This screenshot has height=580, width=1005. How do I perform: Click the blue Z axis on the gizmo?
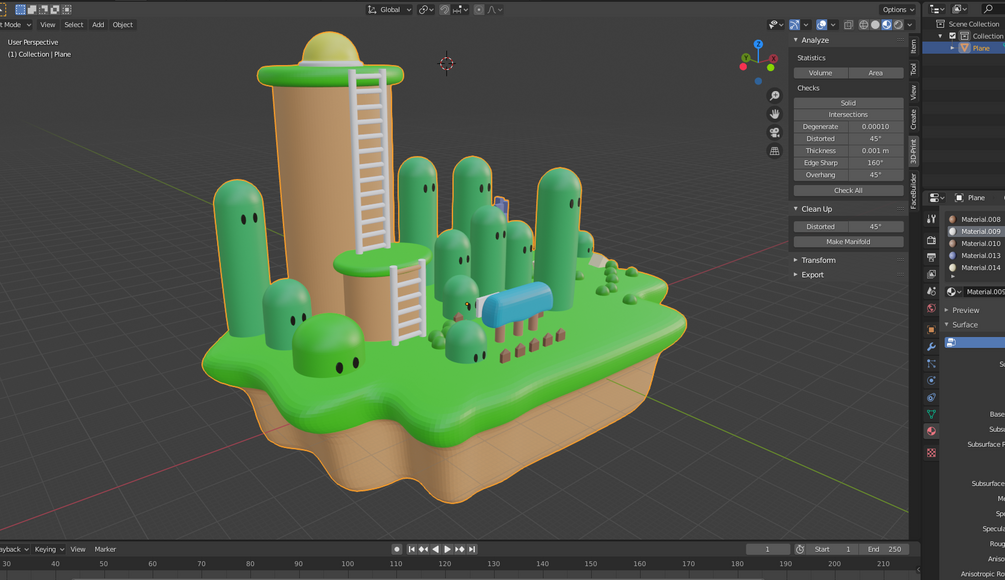pyautogui.click(x=758, y=44)
